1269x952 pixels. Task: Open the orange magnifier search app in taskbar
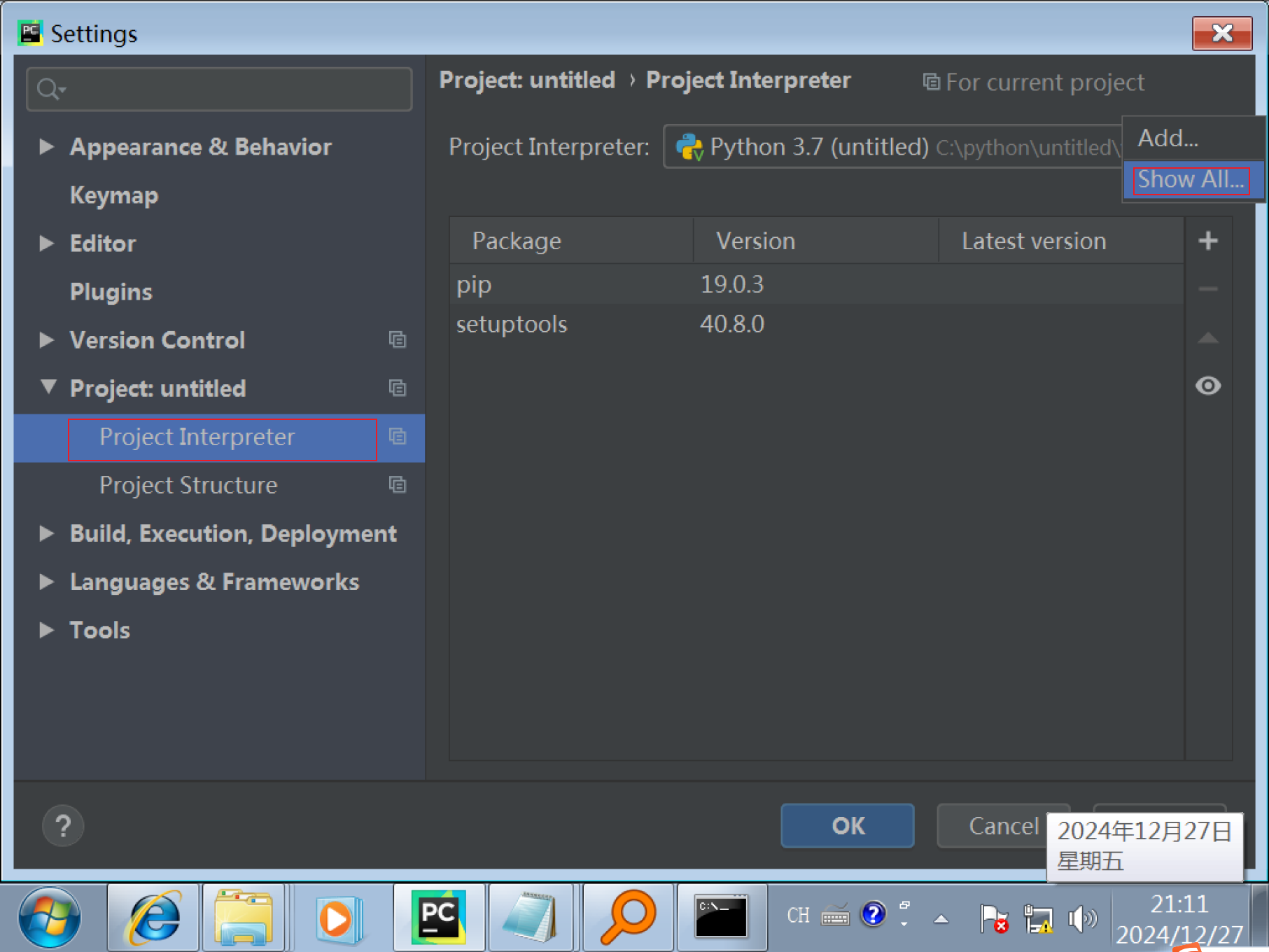tap(628, 918)
